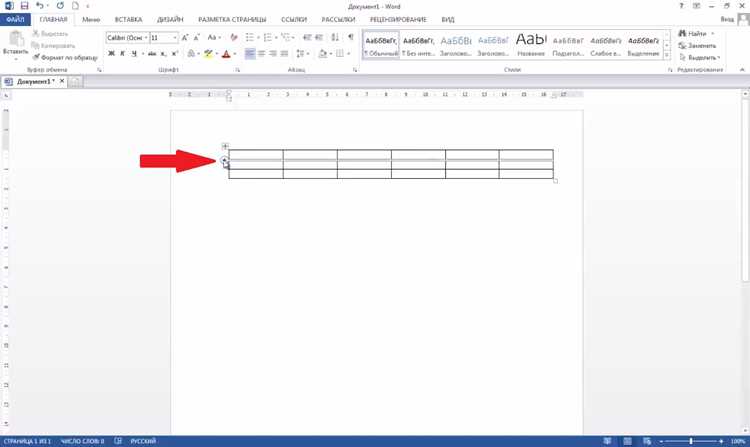The height and width of the screenshot is (447, 750).
Task: Click the Help question mark icon
Action: pos(681,6)
